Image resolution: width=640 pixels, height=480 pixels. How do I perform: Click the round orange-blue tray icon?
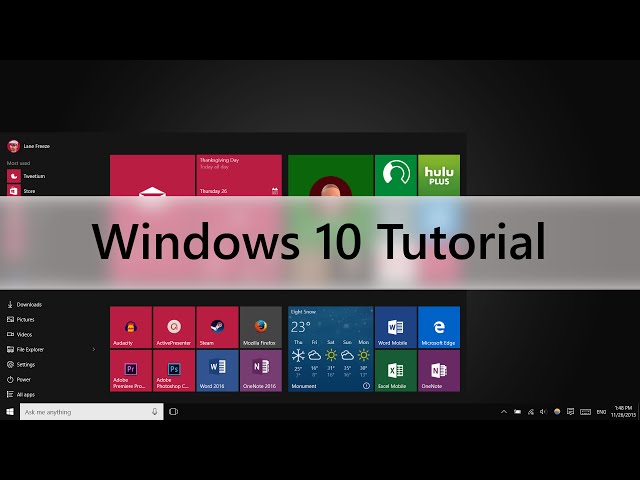557,412
